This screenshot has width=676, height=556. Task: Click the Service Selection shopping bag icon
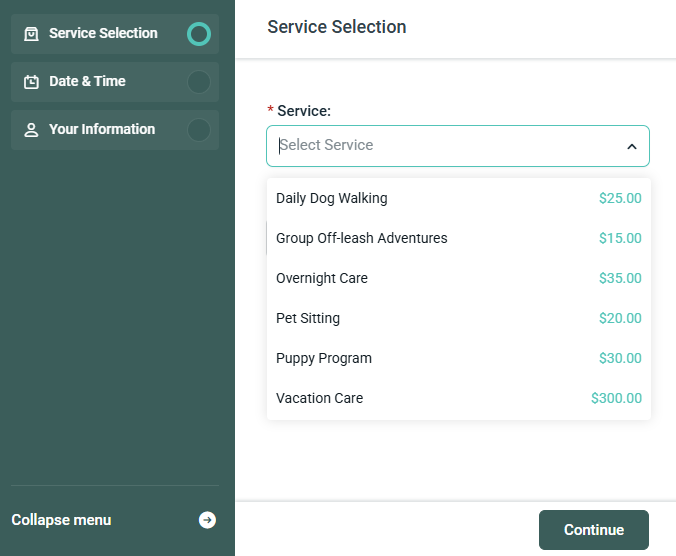(31, 34)
